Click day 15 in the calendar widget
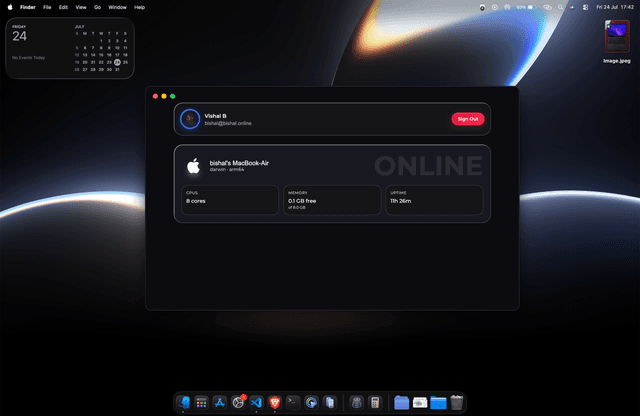The height and width of the screenshot is (416, 640). click(101, 55)
